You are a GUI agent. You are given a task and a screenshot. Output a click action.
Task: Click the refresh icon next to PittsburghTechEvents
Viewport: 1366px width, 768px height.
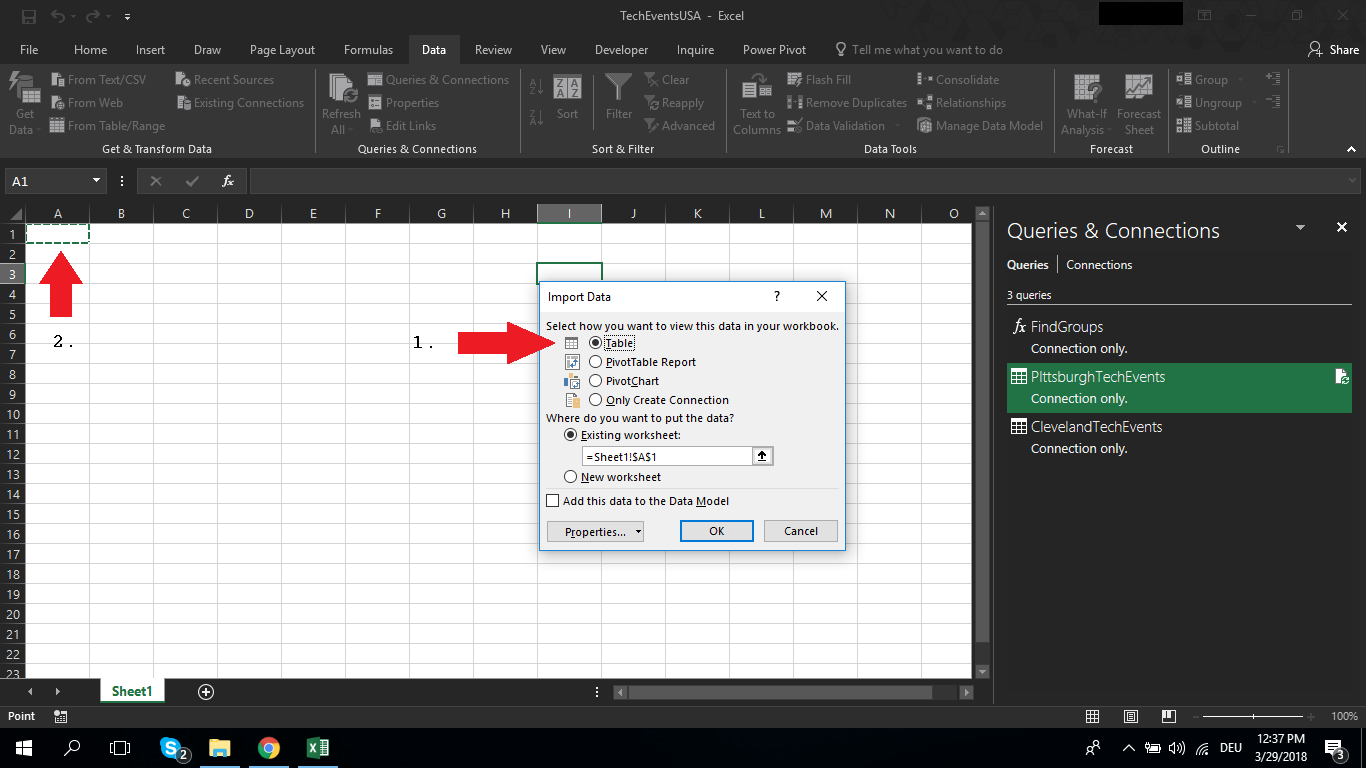(x=1342, y=377)
